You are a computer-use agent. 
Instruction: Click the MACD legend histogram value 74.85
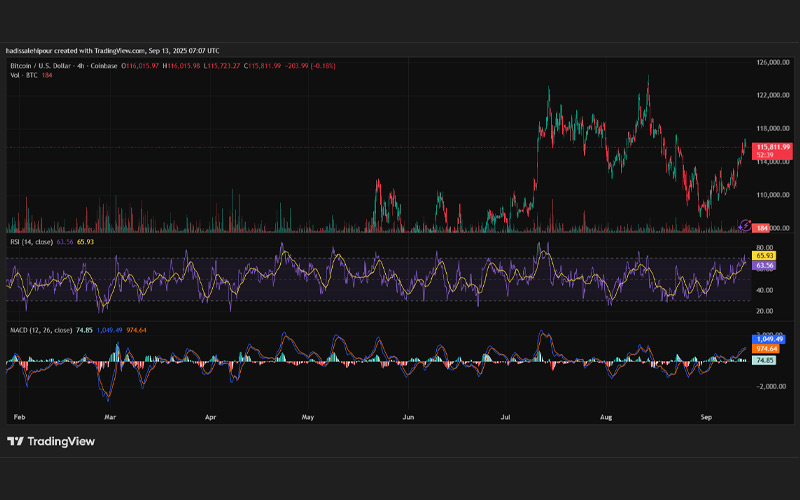point(84,330)
